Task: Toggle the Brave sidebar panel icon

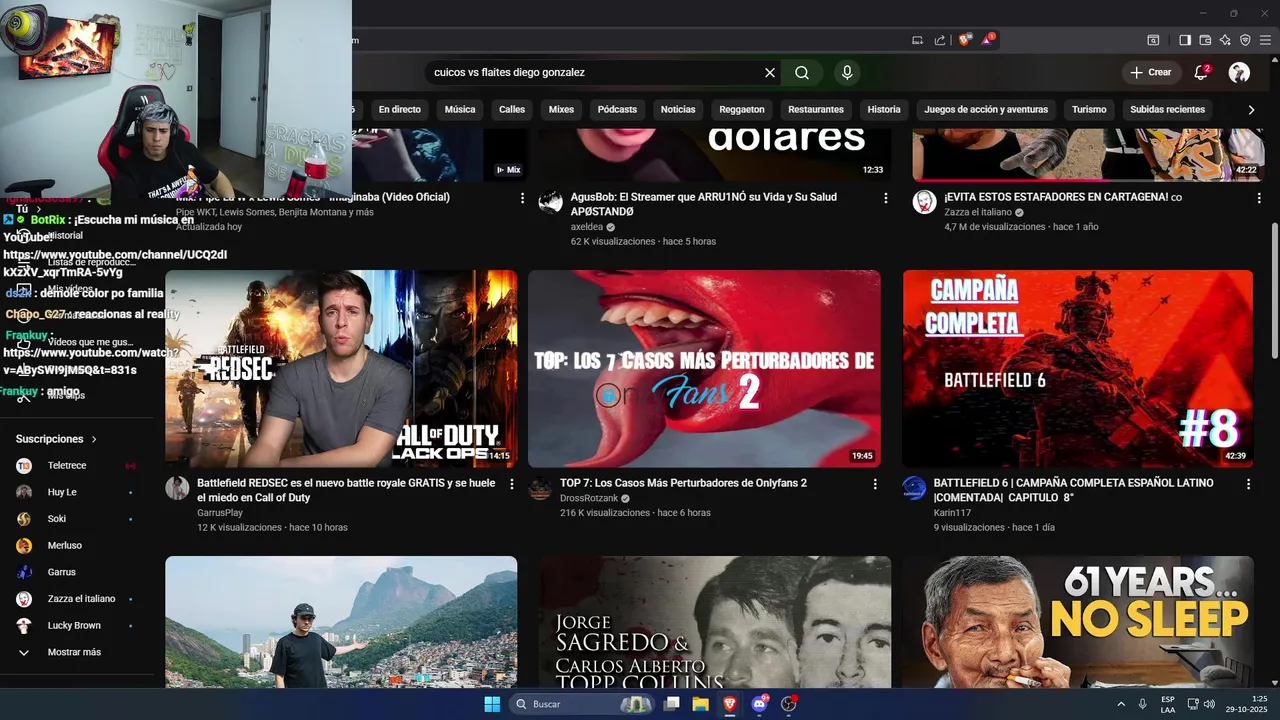Action: (1185, 40)
